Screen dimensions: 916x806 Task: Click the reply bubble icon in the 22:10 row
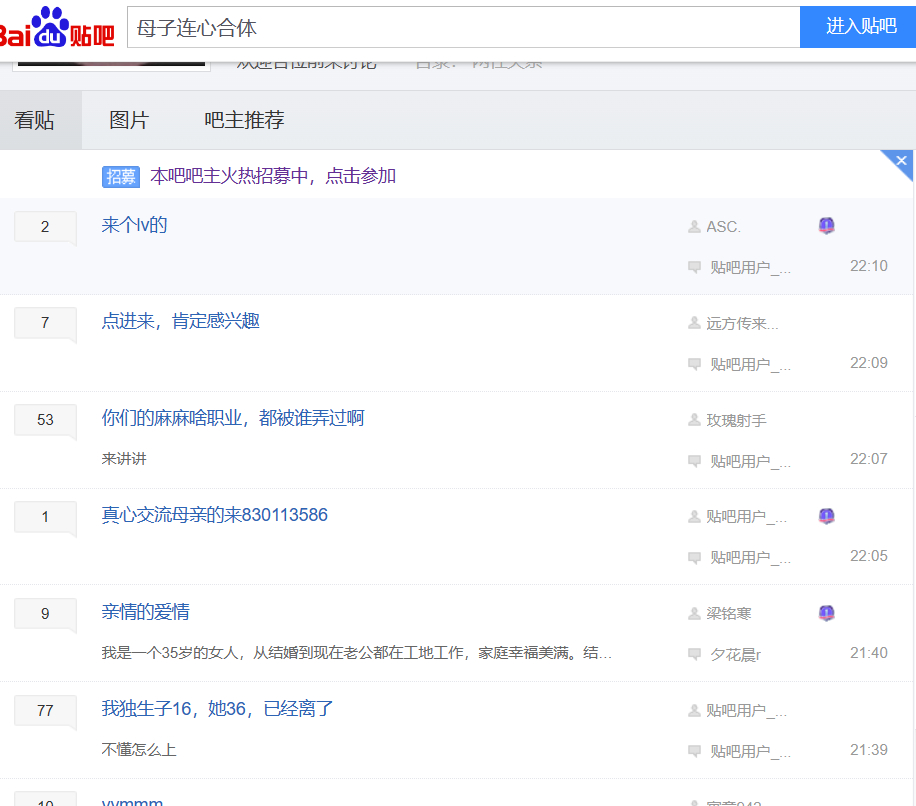tap(694, 267)
